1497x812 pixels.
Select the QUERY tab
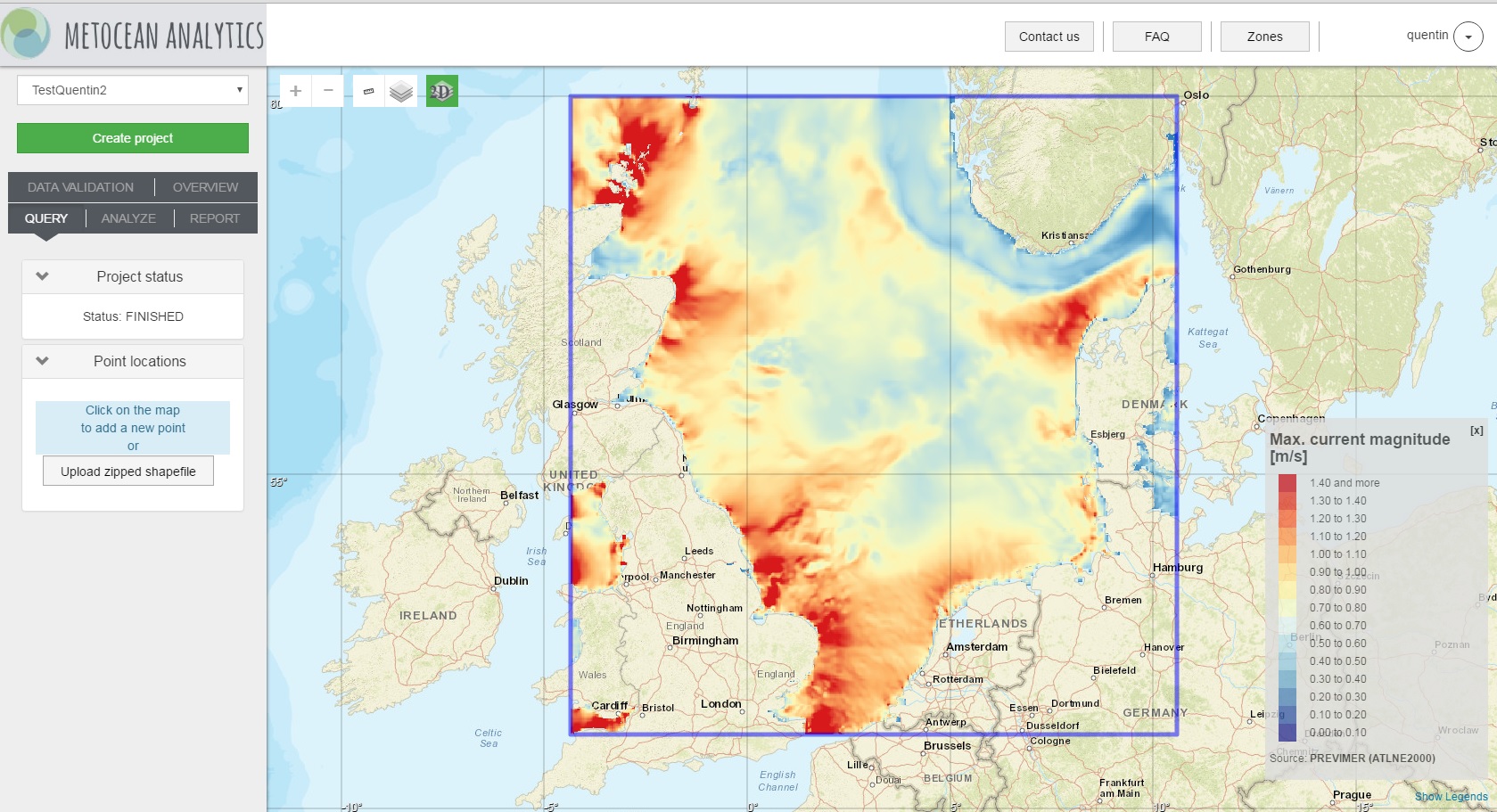click(x=46, y=218)
